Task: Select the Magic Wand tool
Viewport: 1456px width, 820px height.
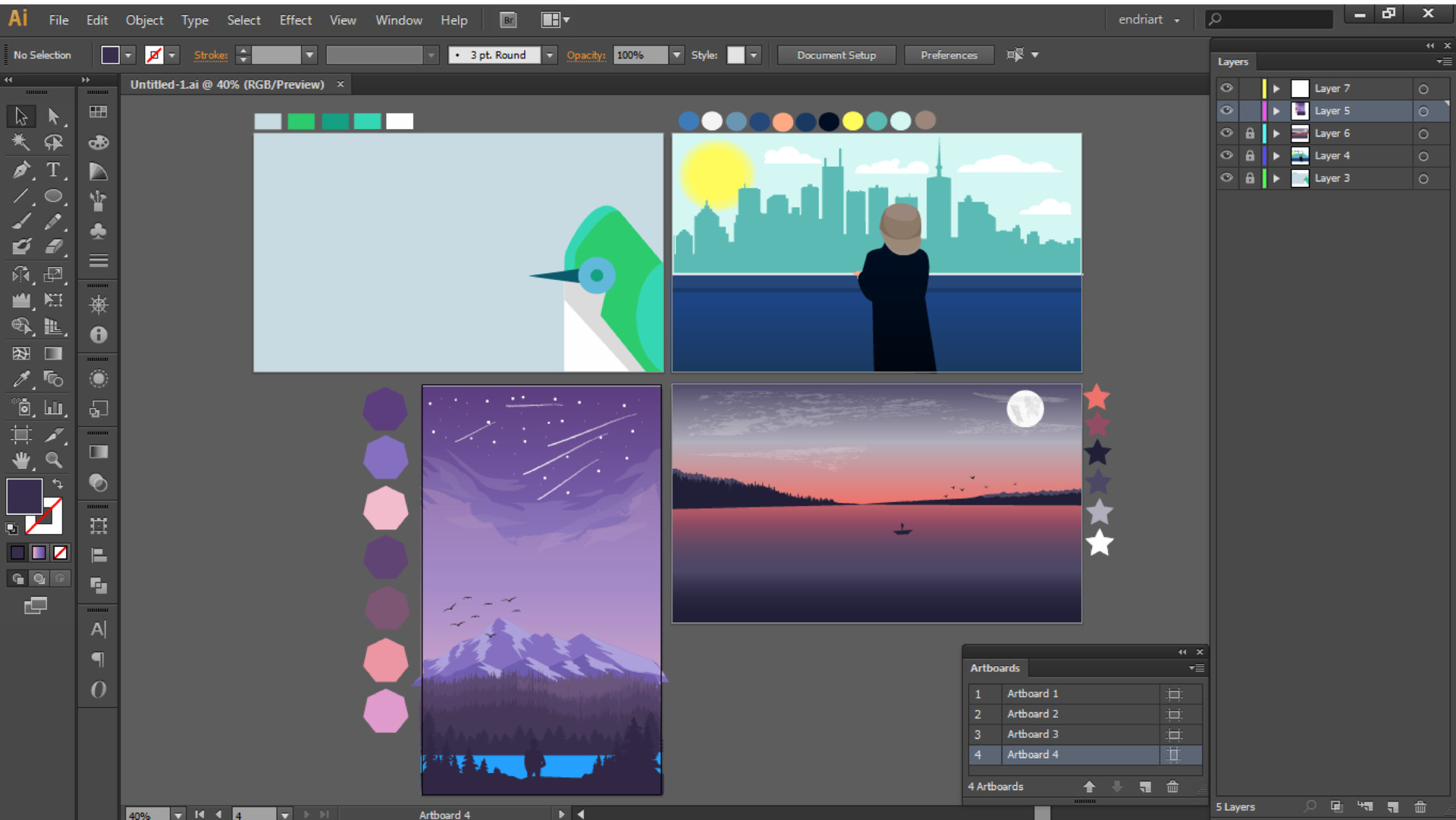Action: [21, 143]
